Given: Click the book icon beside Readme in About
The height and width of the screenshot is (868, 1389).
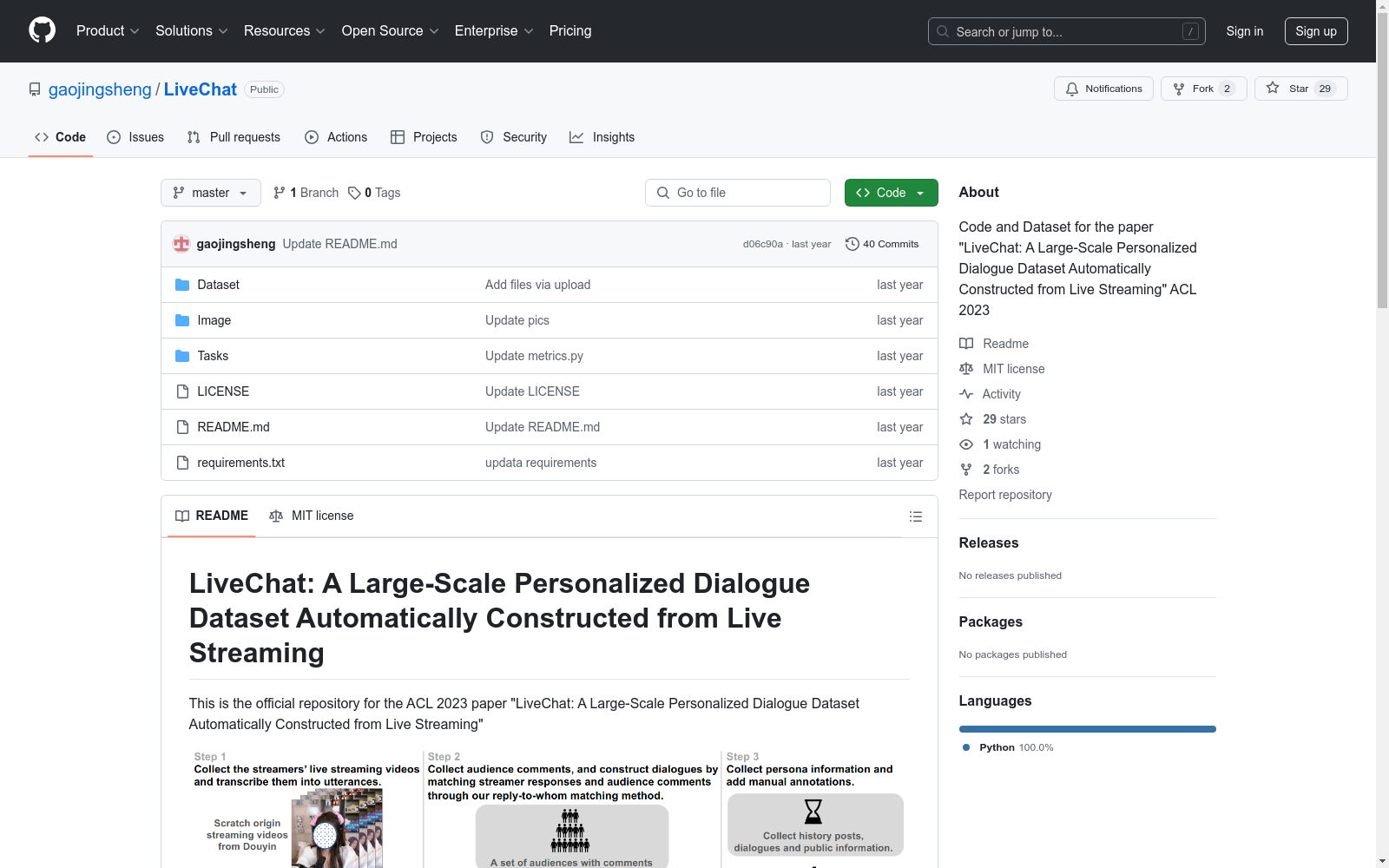Looking at the screenshot, I should [966, 344].
